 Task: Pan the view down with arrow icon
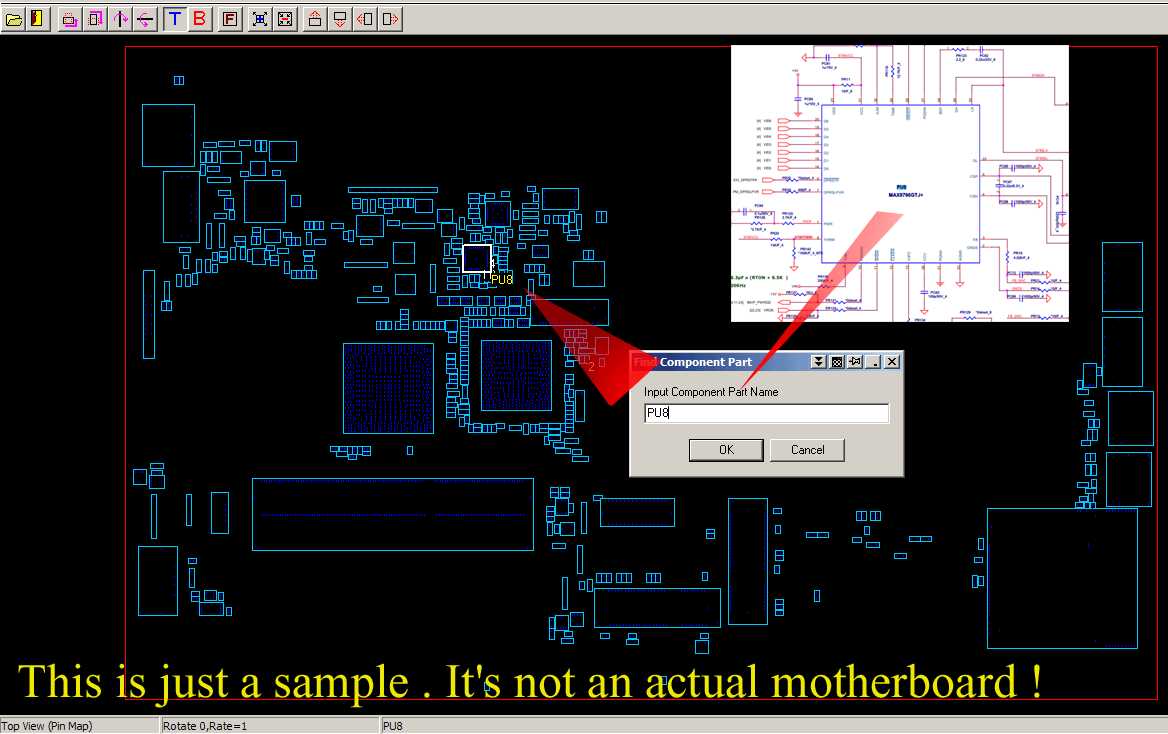pyautogui.click(x=340, y=19)
